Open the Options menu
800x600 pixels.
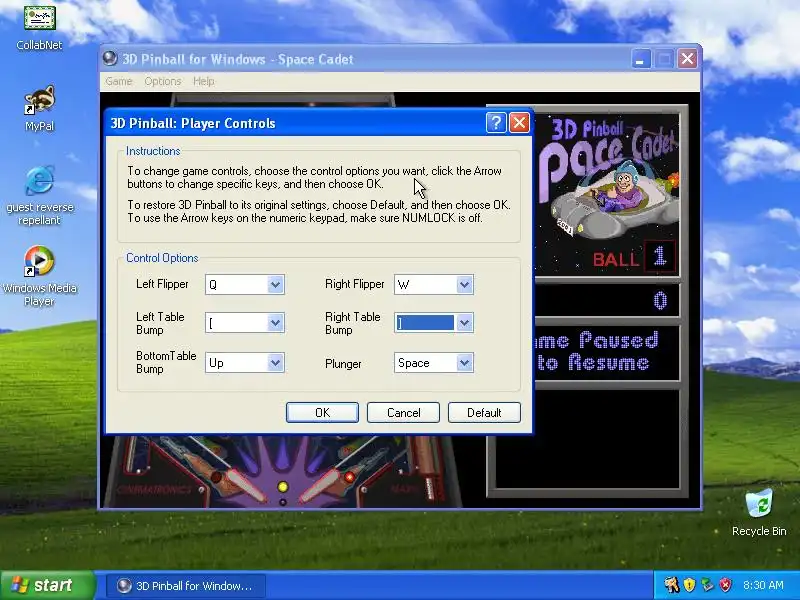(163, 81)
